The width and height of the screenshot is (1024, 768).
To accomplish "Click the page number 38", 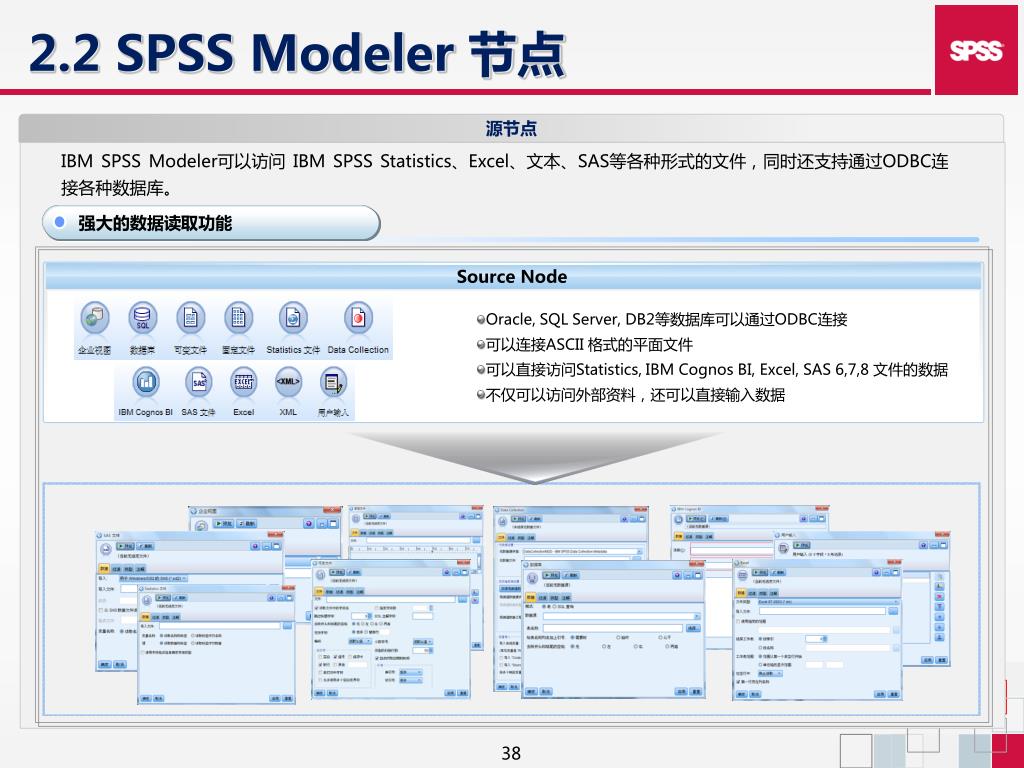I will tap(511, 753).
